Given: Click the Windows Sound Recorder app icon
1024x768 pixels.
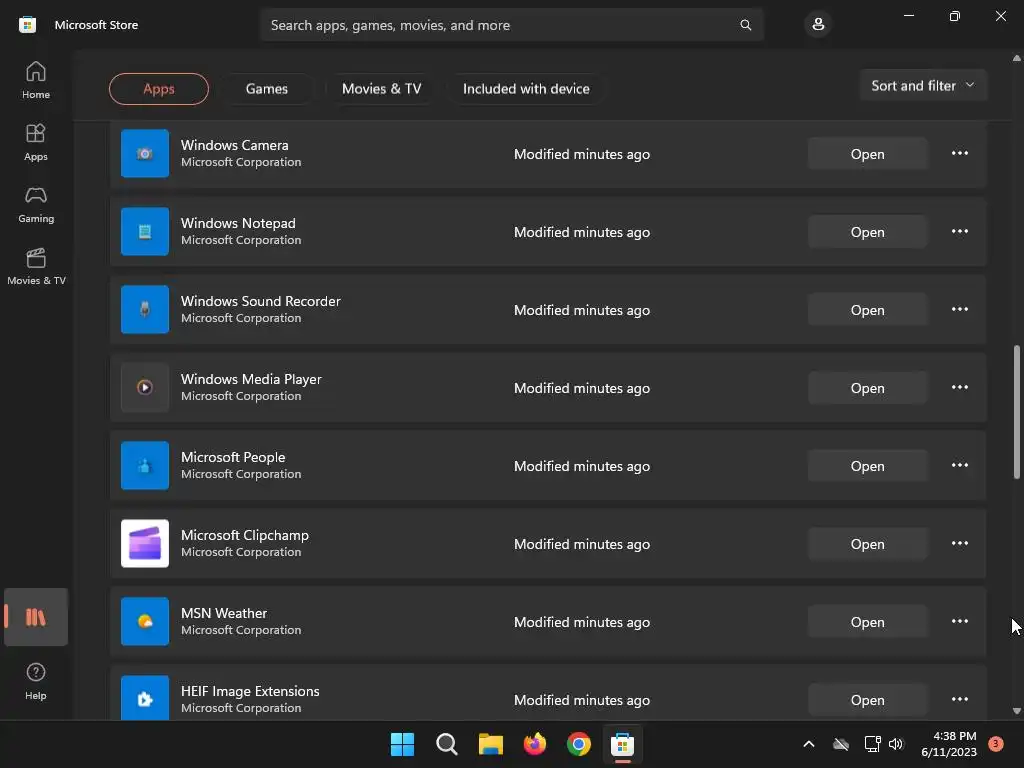Looking at the screenshot, I should (145, 310).
